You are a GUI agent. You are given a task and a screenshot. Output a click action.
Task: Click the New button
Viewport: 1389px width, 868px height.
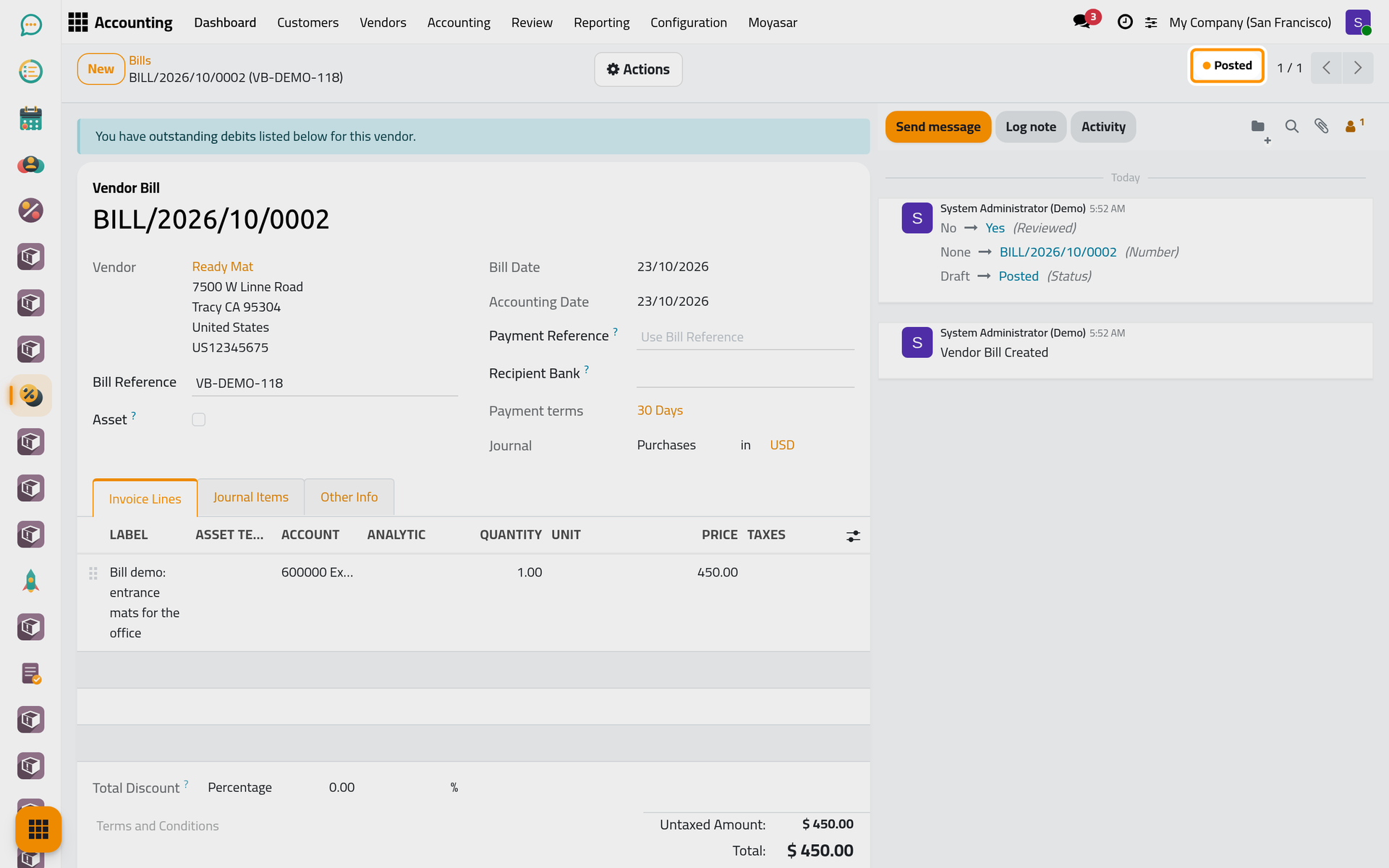[x=101, y=69]
